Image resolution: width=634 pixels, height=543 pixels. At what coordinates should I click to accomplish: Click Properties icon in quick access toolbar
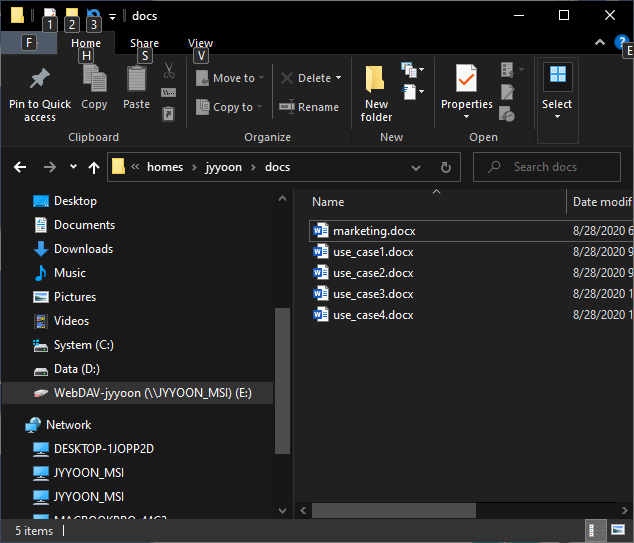click(x=49, y=14)
